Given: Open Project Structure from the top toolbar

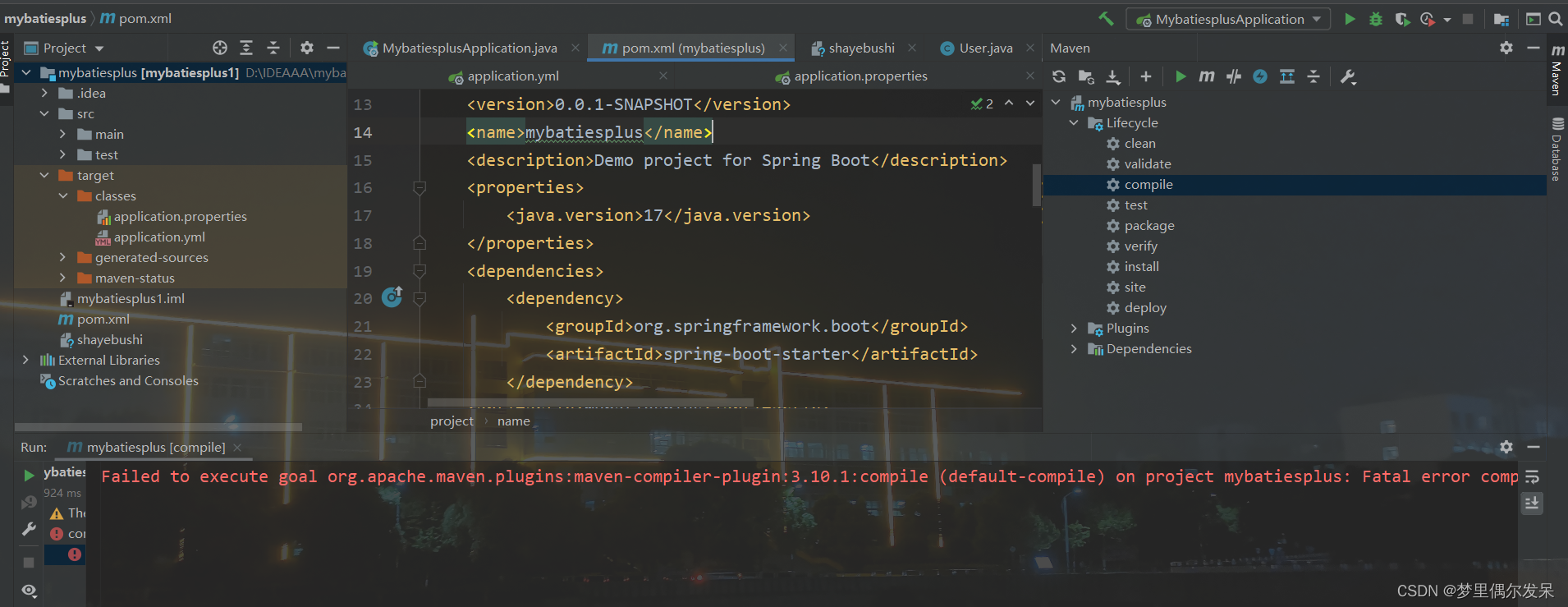Looking at the screenshot, I should [1502, 19].
